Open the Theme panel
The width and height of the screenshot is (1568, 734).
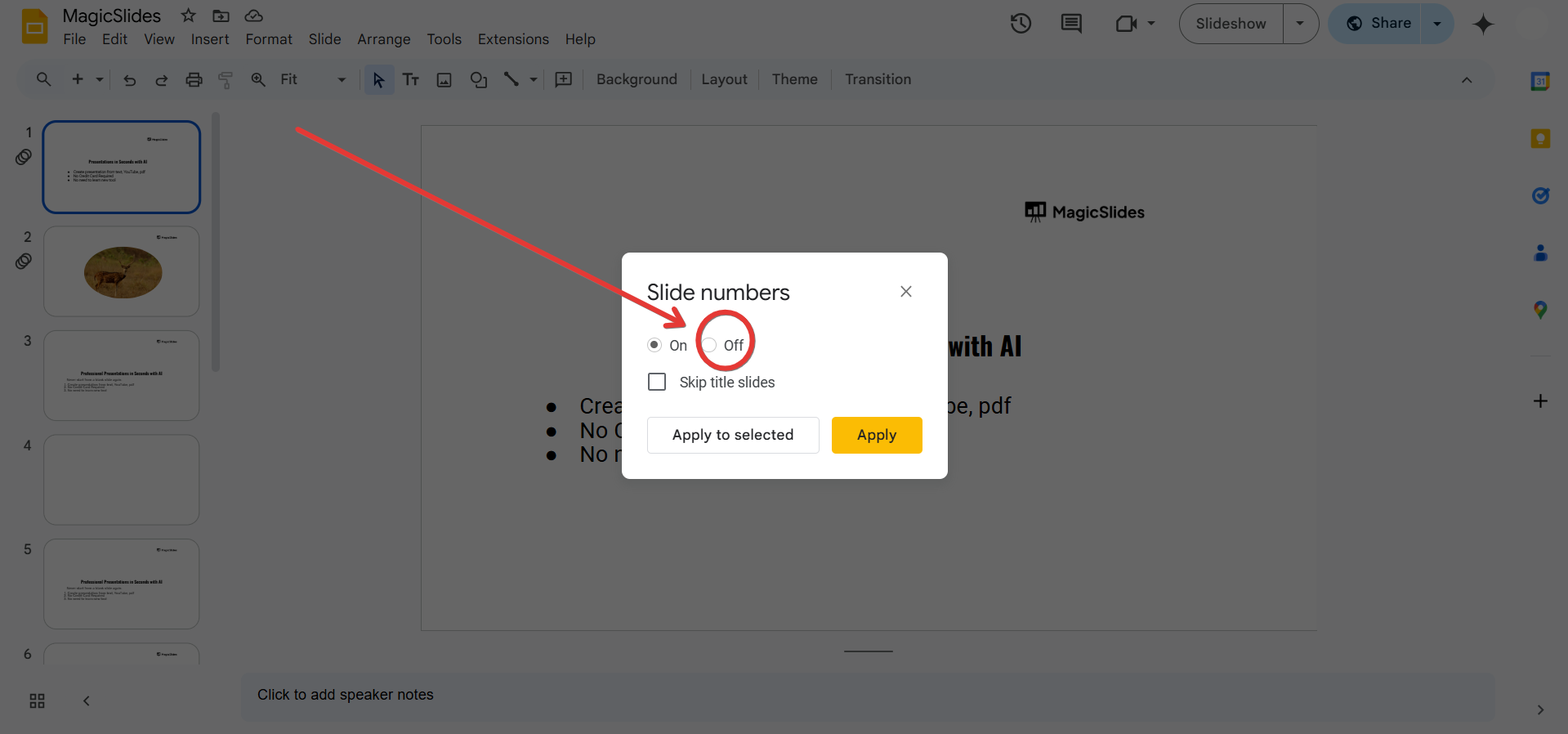tap(794, 79)
